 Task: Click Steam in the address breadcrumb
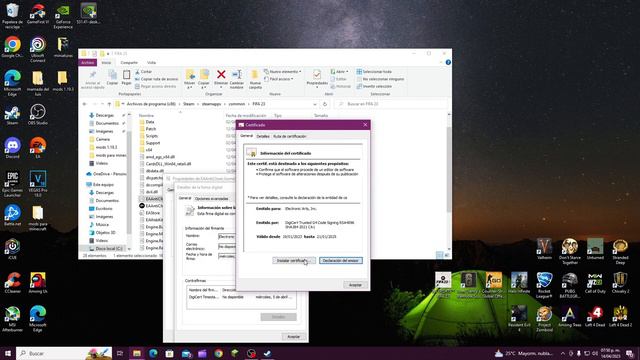[189, 104]
